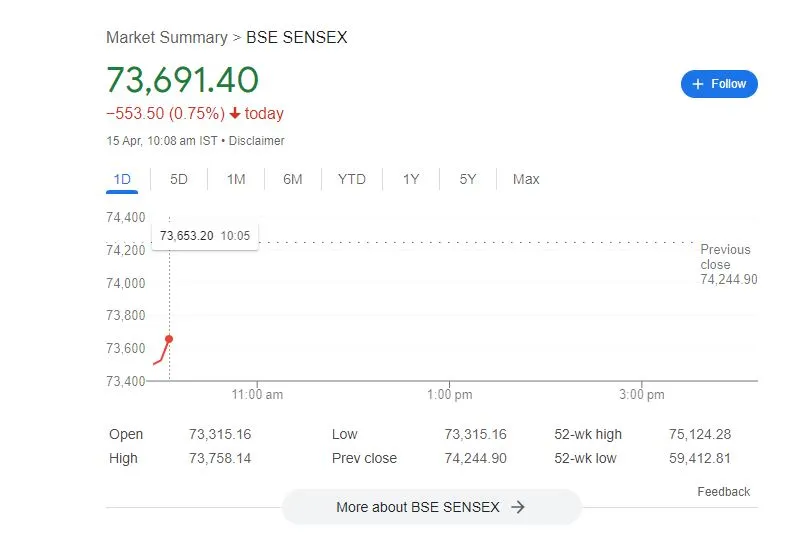The height and width of the screenshot is (541, 809).
Task: Click the 11:00 am time axis label
Action: (257, 395)
